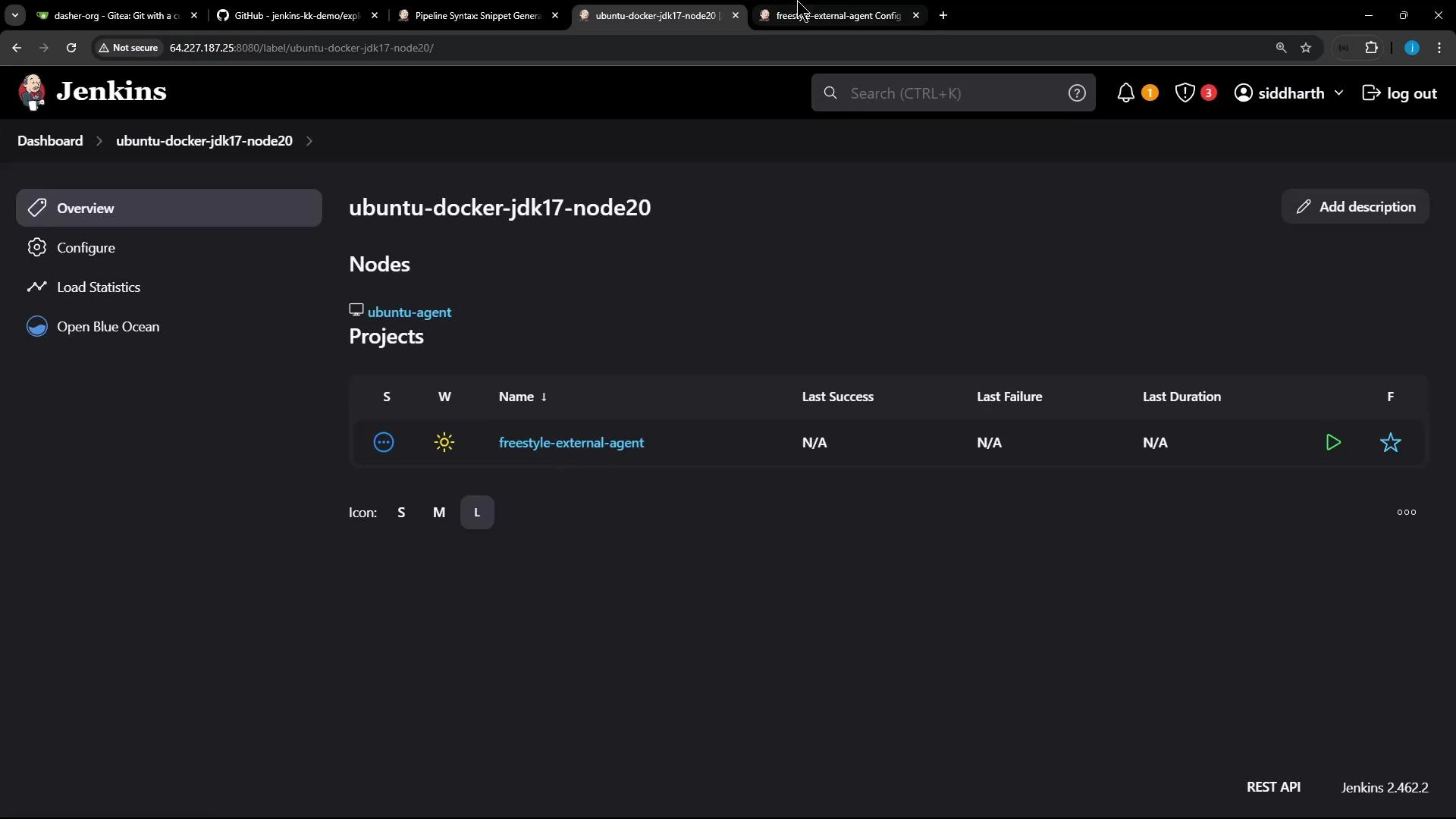Favorite freestyle-external-agent using the star
This screenshot has width=1456, height=819.
click(x=1391, y=442)
